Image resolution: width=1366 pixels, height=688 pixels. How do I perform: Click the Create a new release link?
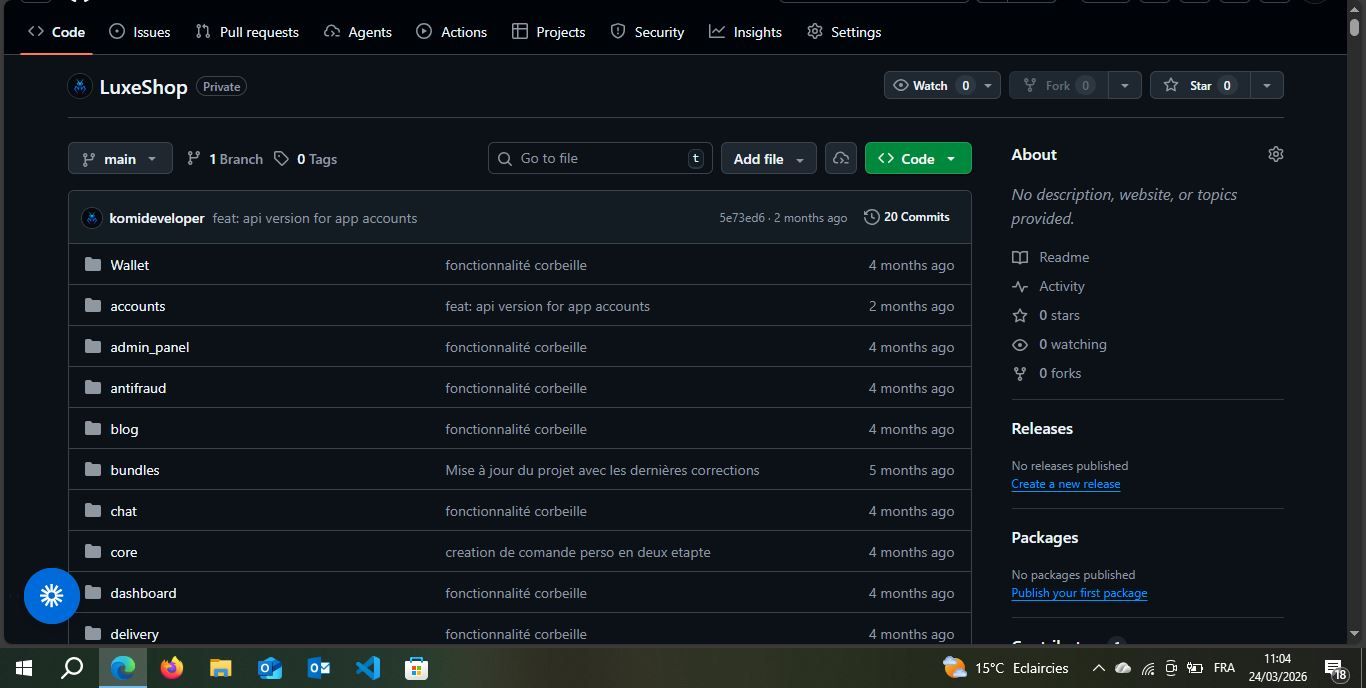click(x=1065, y=484)
